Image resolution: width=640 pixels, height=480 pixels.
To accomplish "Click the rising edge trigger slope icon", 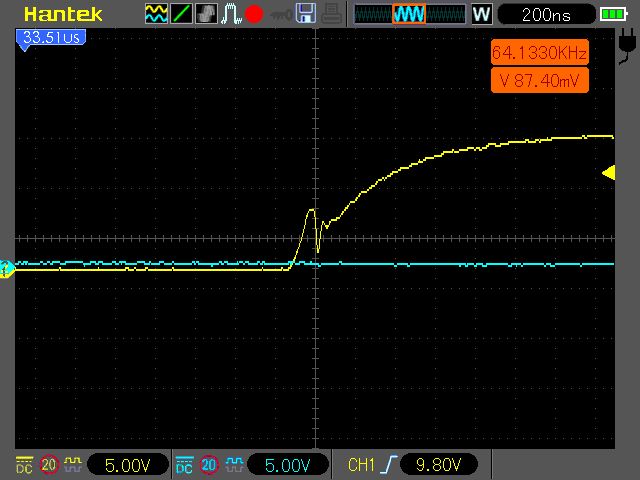I will pos(389,464).
